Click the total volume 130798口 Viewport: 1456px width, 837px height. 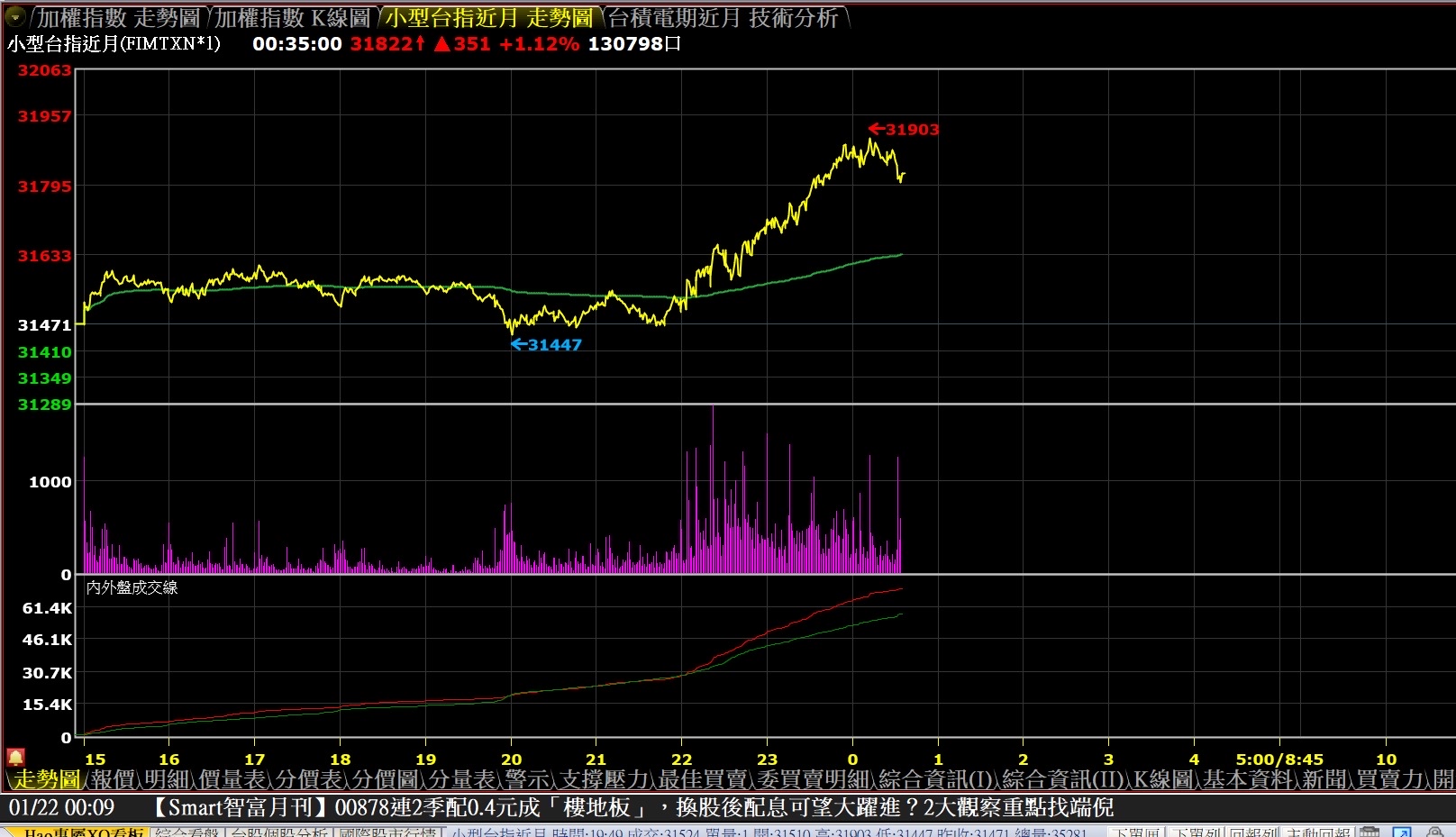coord(634,43)
